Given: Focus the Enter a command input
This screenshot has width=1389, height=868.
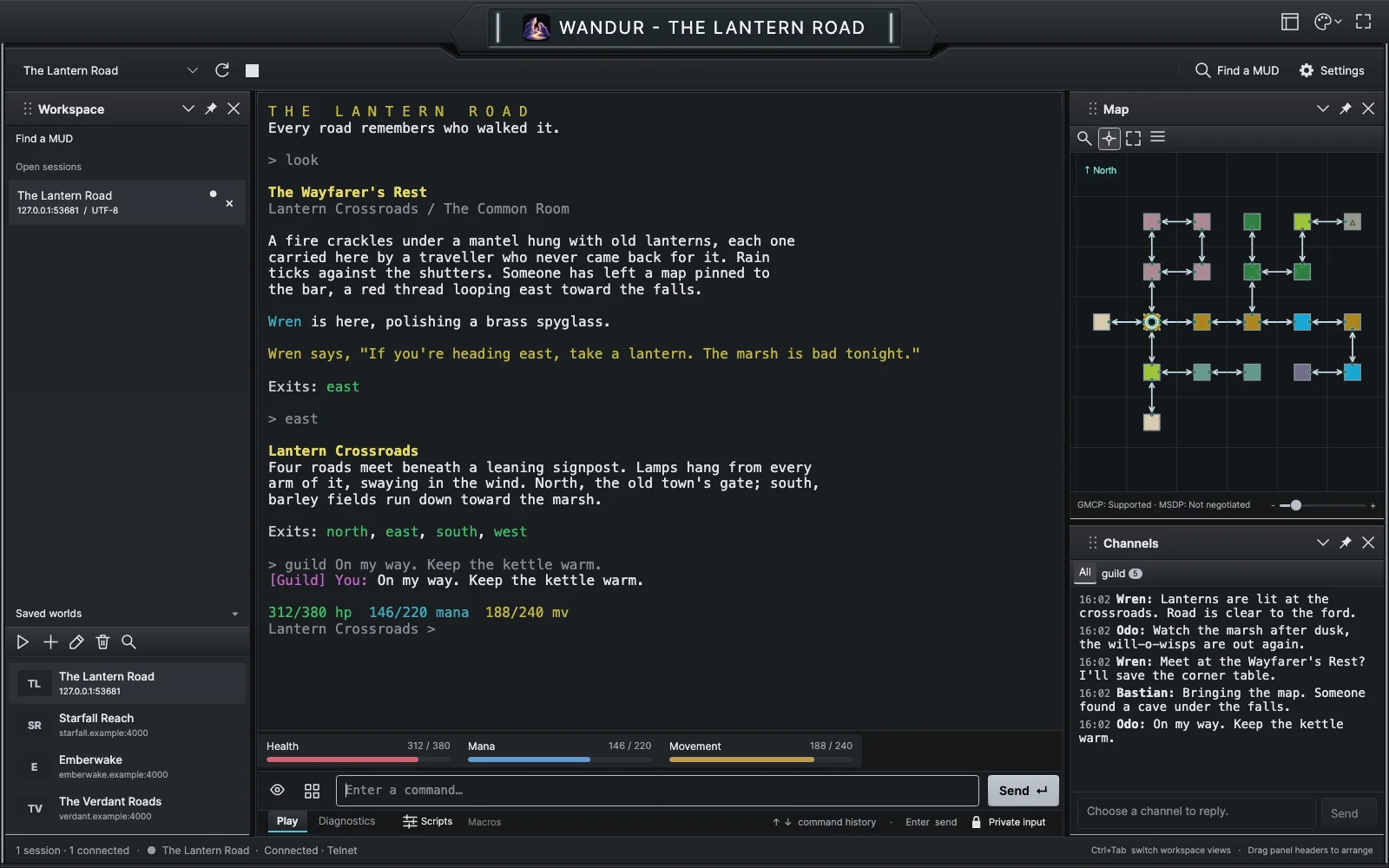Looking at the screenshot, I should point(657,791).
